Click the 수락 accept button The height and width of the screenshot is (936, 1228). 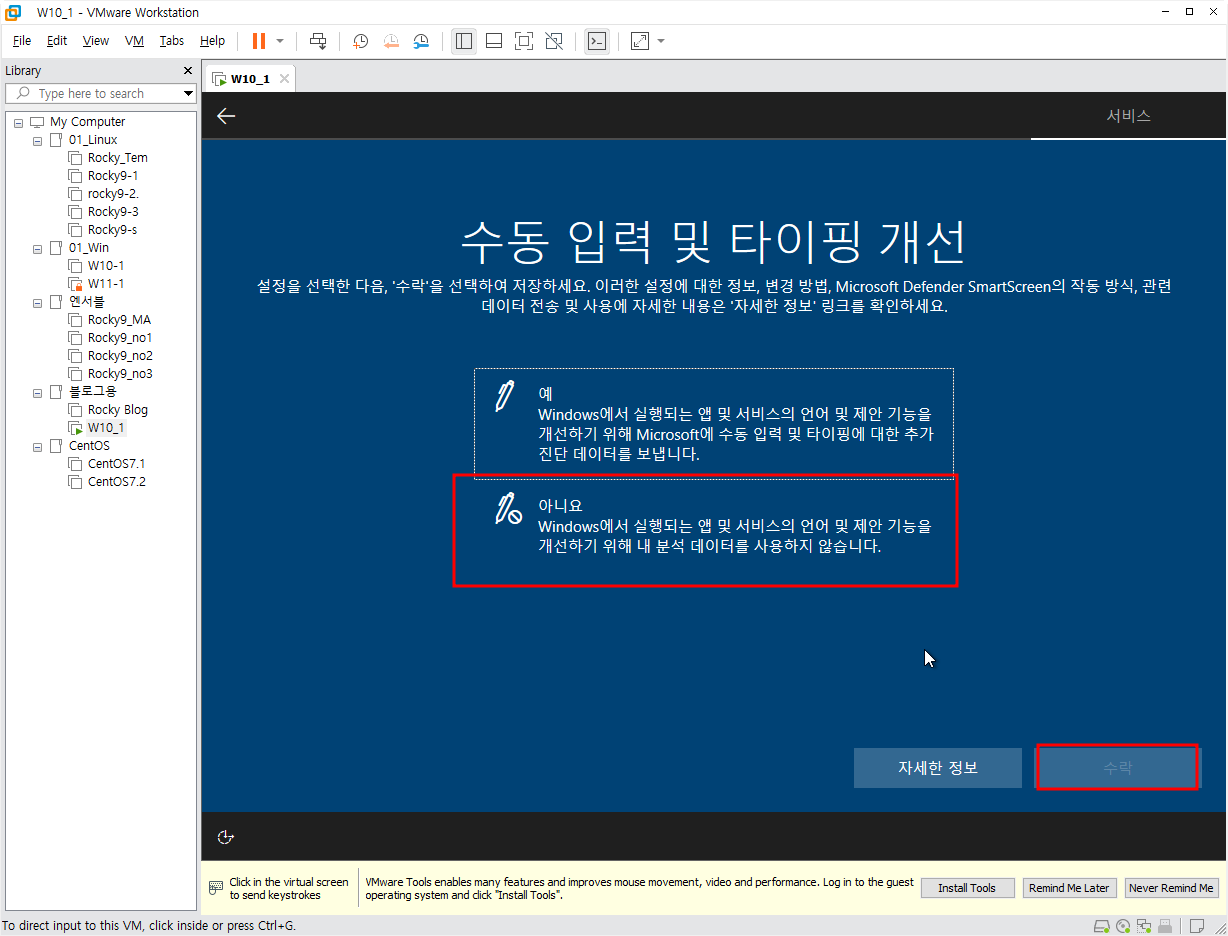click(x=1117, y=768)
